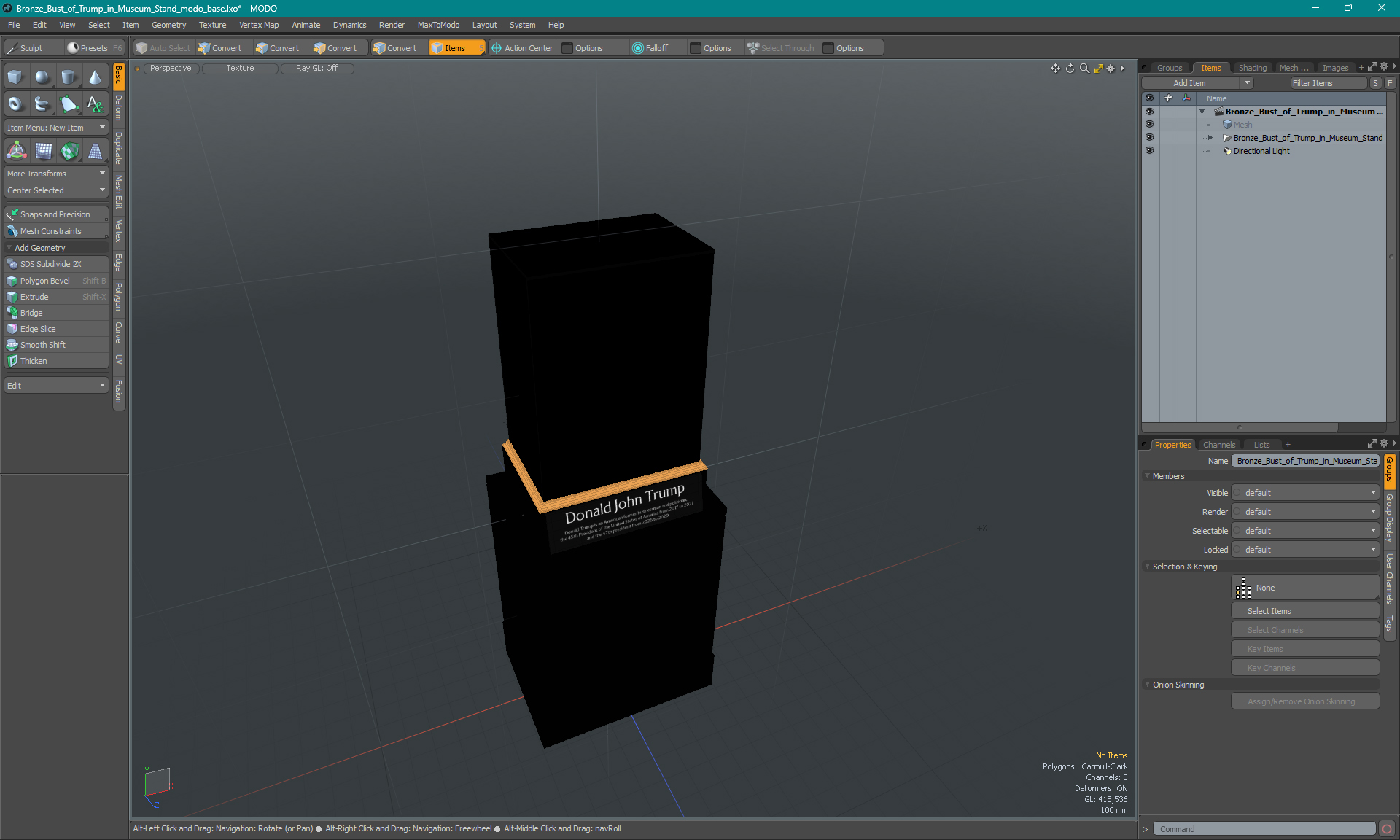Image resolution: width=1400 pixels, height=840 pixels.
Task: Select the Cylinder primitive tool
Action: point(69,77)
